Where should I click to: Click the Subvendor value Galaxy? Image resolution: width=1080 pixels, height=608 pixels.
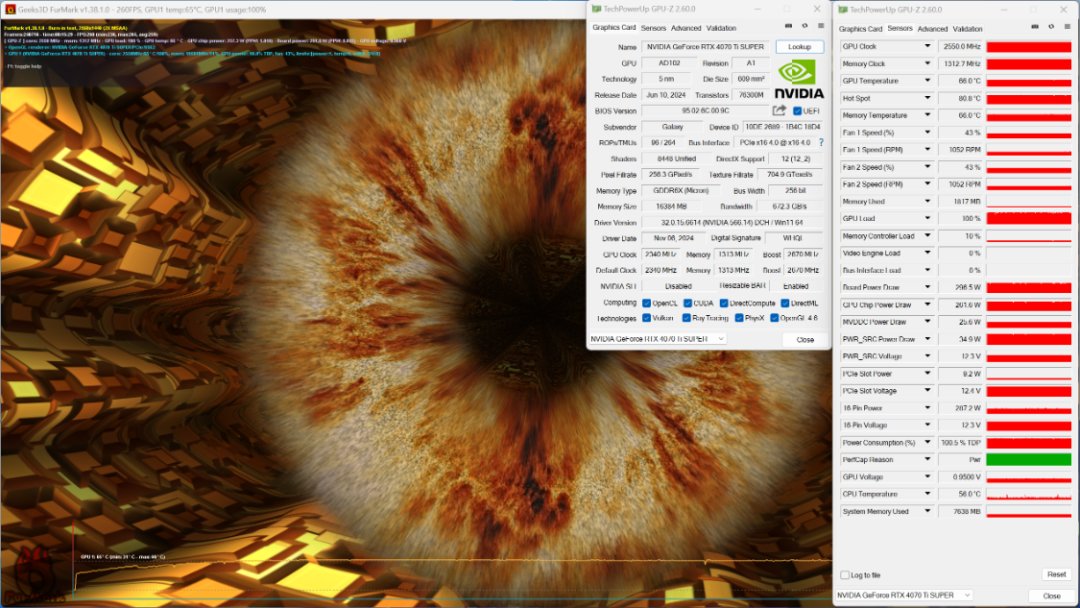coord(672,127)
